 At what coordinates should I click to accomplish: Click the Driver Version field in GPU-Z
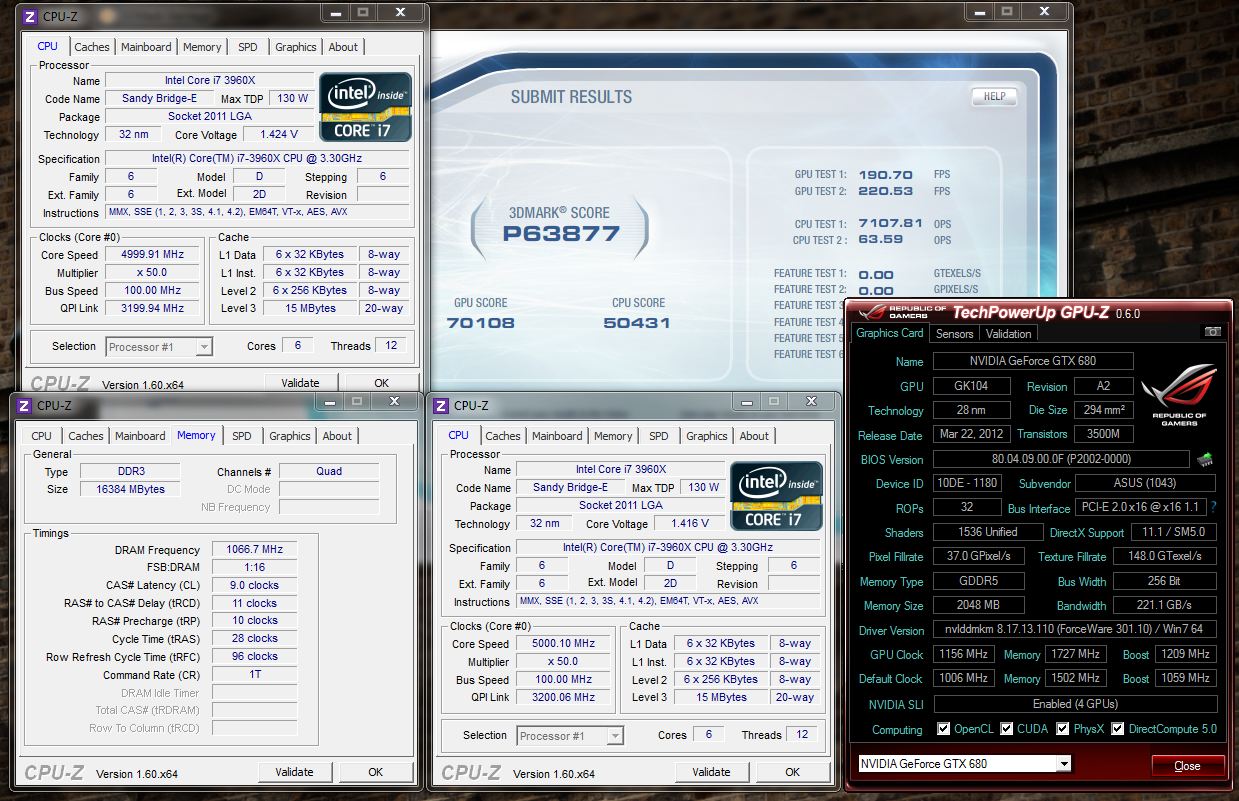coord(1075,631)
